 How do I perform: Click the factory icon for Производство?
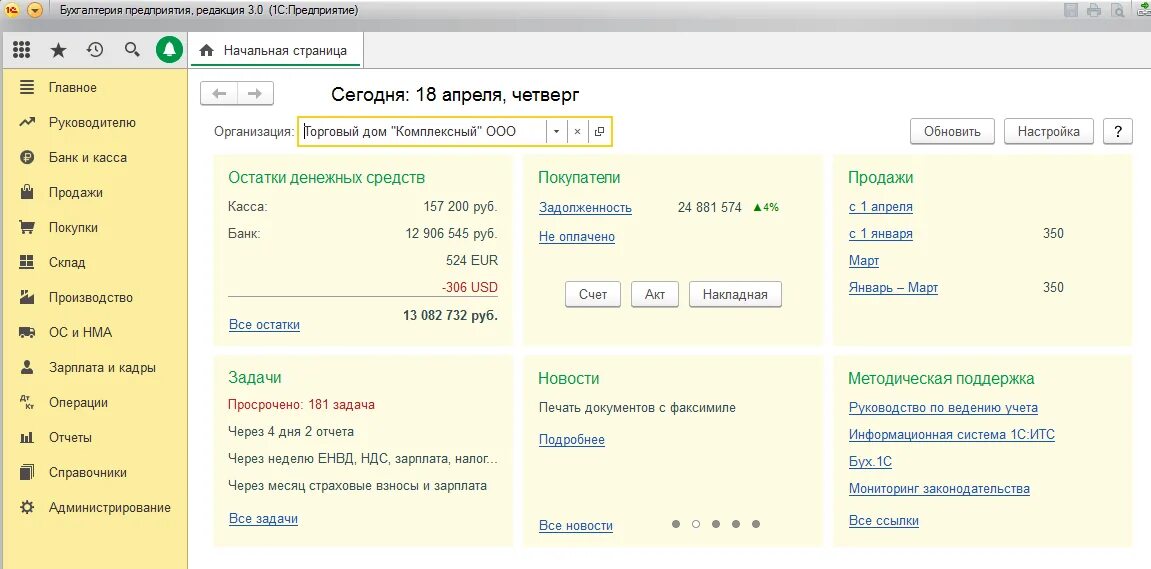[27, 297]
